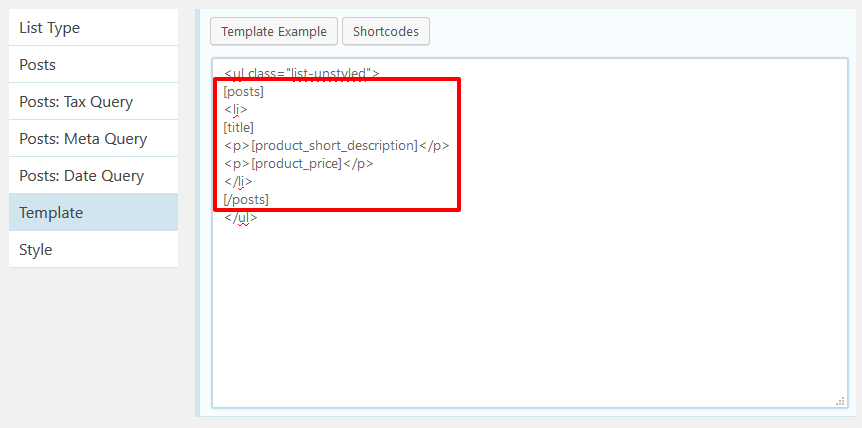The height and width of the screenshot is (428, 862).
Task: Click the [/posts] closing shortcode line
Action: coord(247,199)
